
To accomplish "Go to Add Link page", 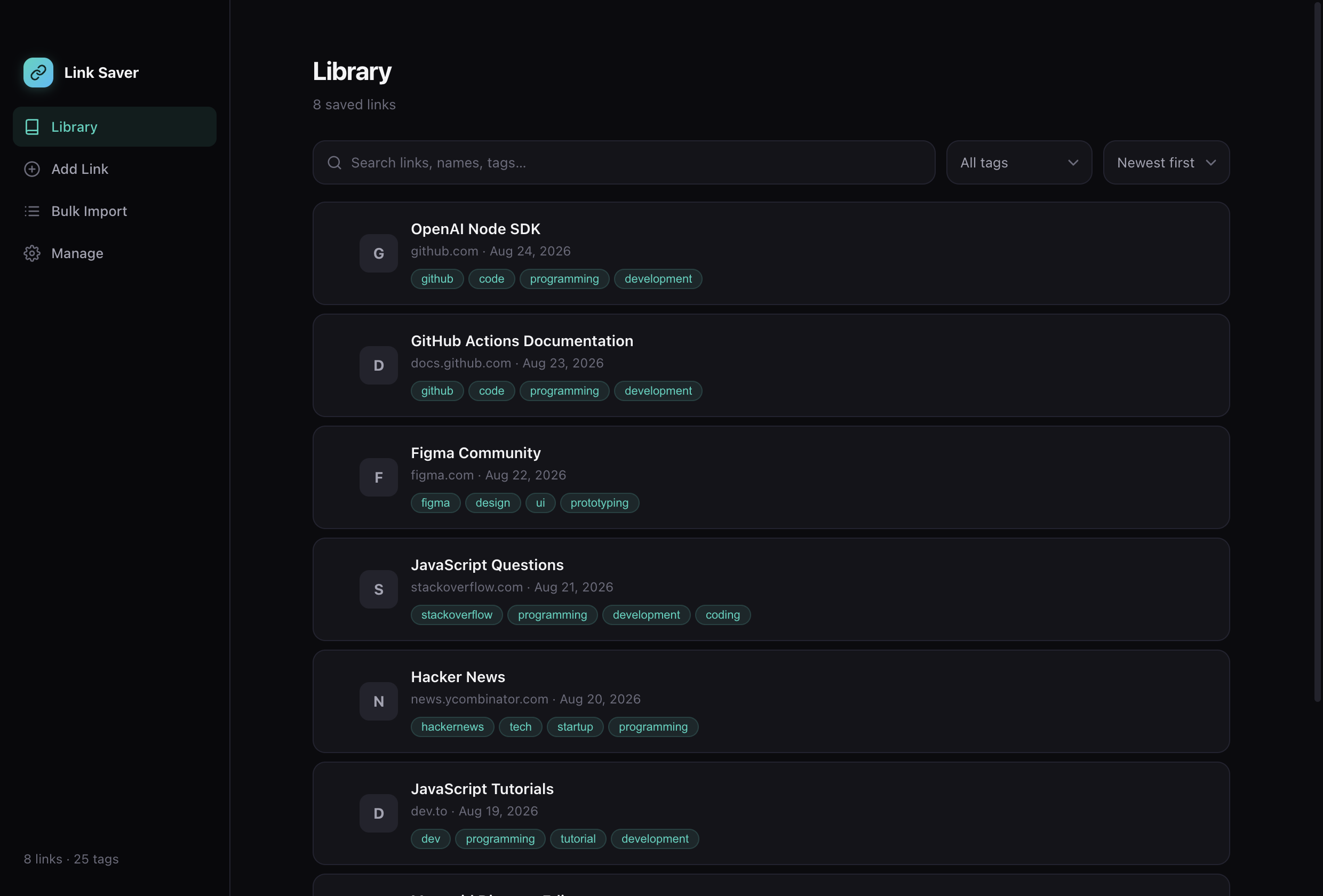I will [114, 169].
